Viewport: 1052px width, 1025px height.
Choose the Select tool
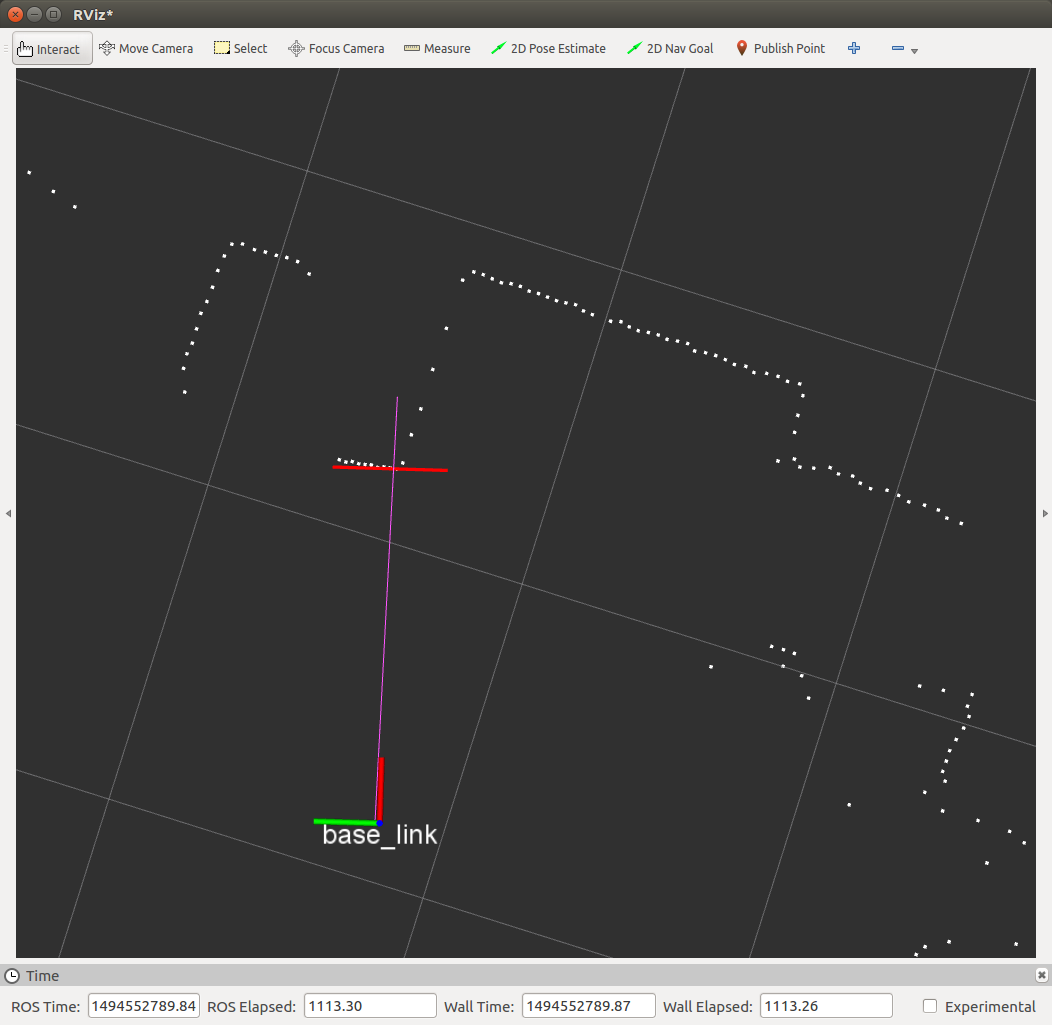(241, 48)
